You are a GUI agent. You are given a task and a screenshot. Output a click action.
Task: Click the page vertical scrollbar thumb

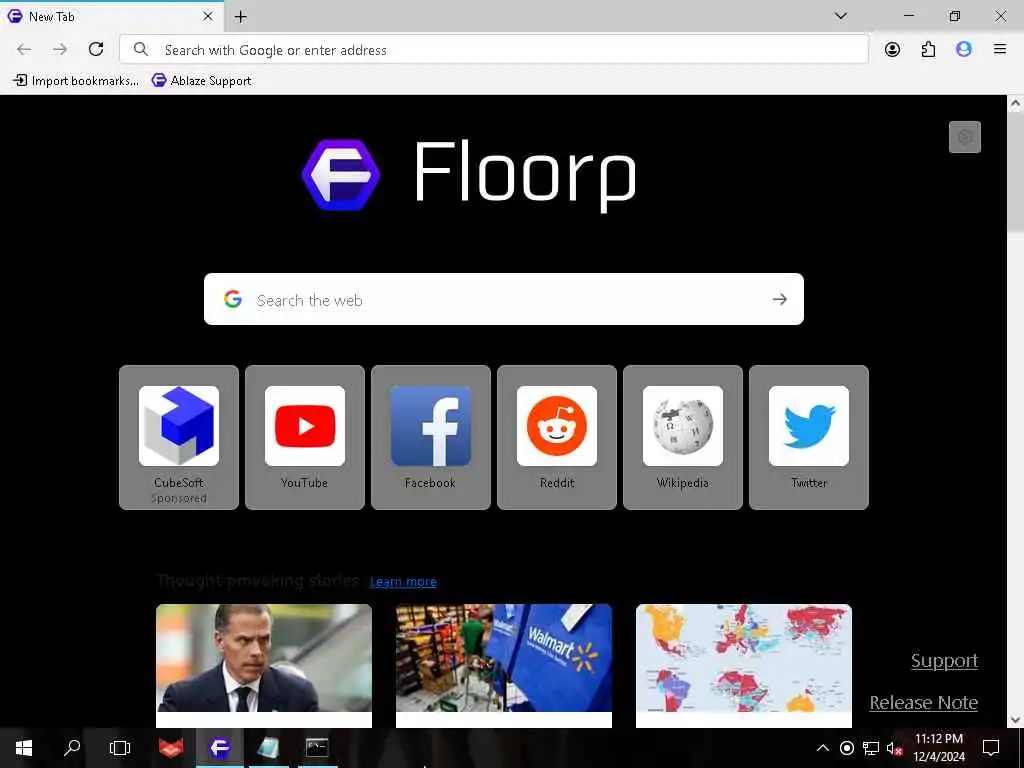click(1016, 172)
